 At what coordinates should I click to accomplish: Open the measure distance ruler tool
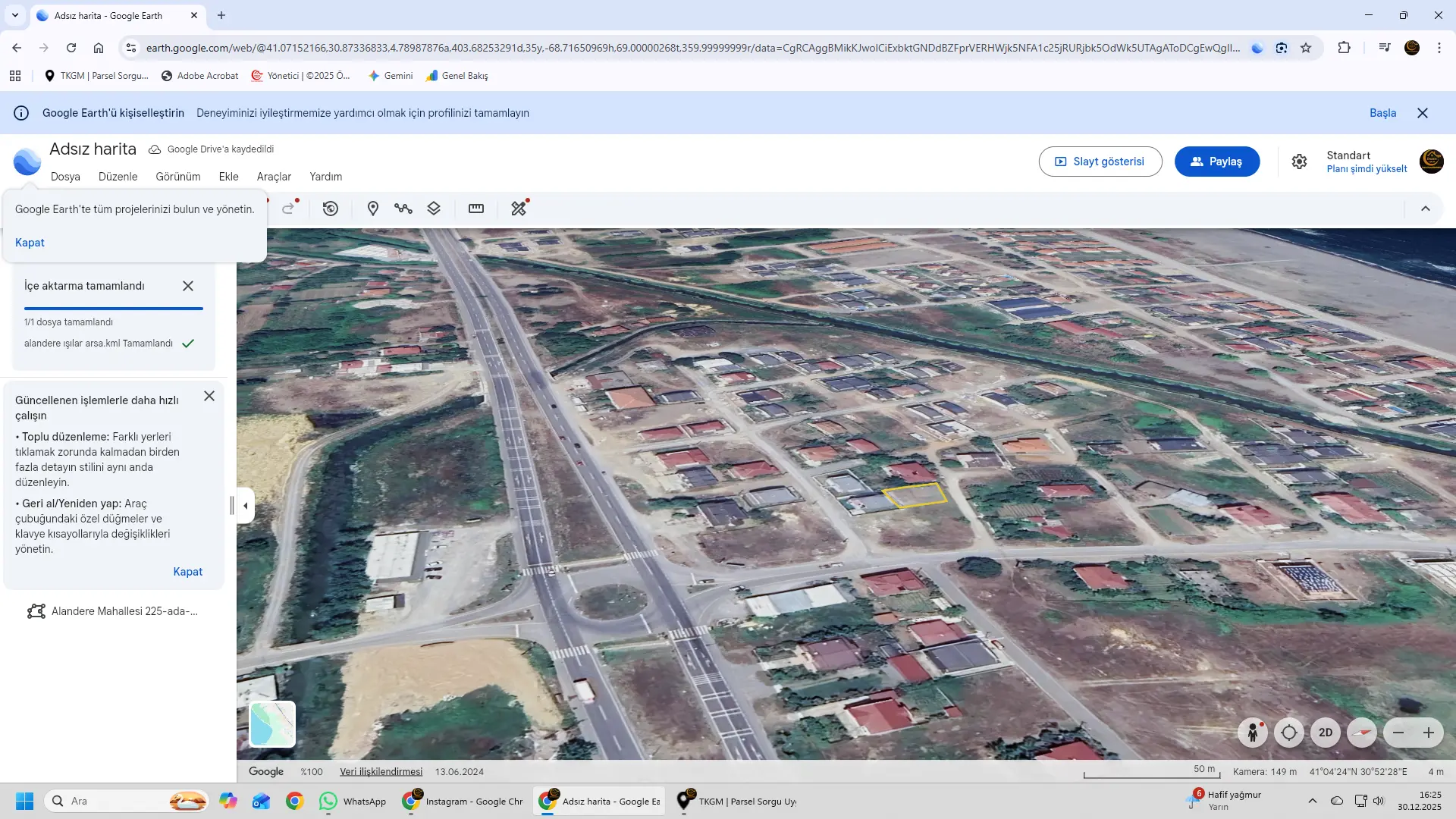(476, 209)
